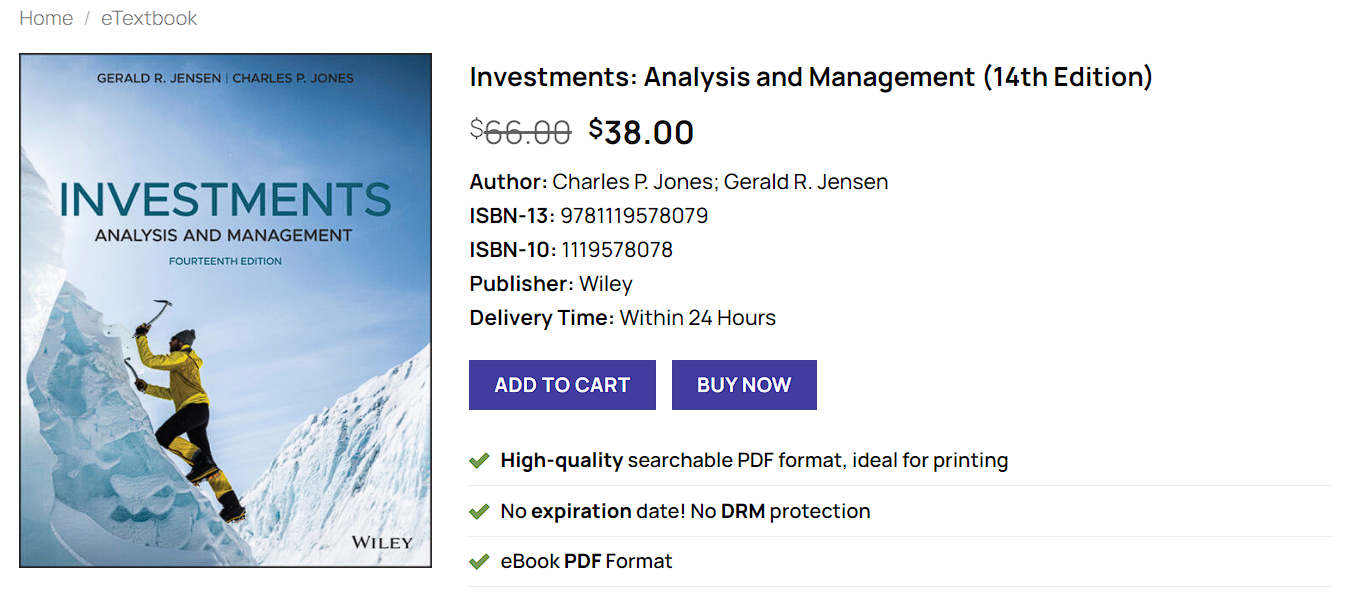This screenshot has height=600, width=1357.
Task: Click the crossed-out original price $66.00
Action: click(x=520, y=131)
